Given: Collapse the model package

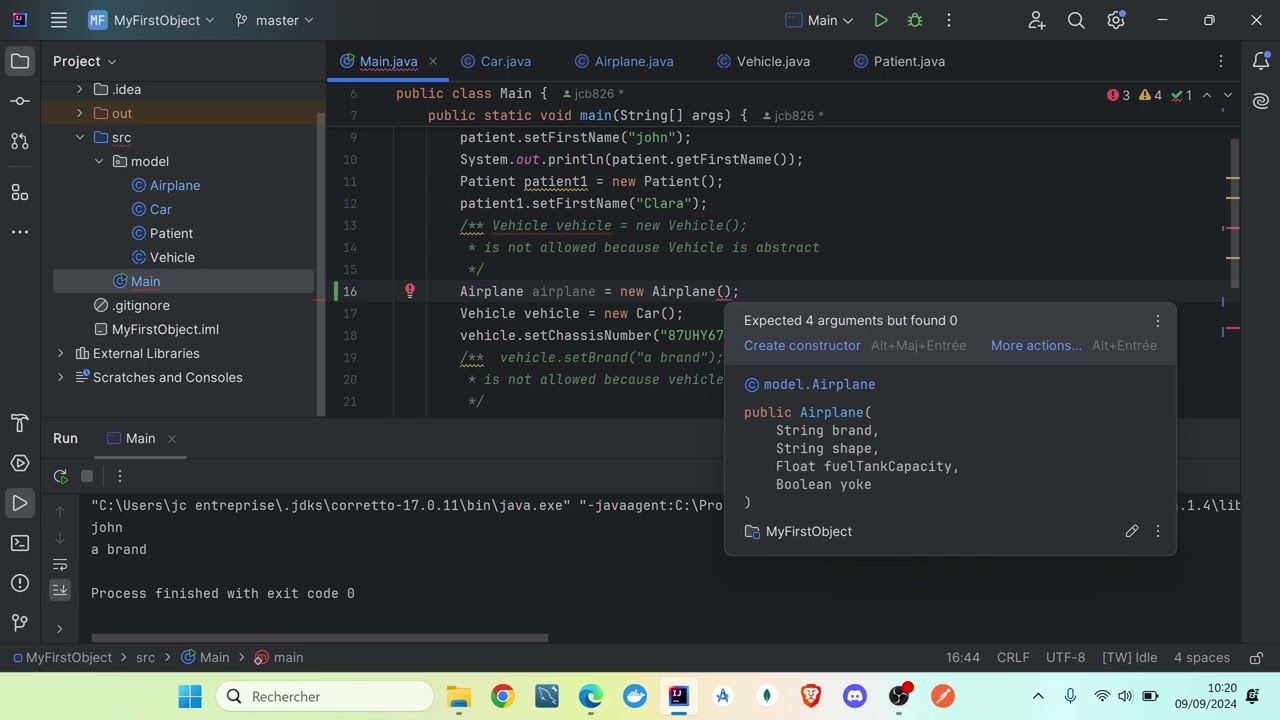Looking at the screenshot, I should coord(99,161).
